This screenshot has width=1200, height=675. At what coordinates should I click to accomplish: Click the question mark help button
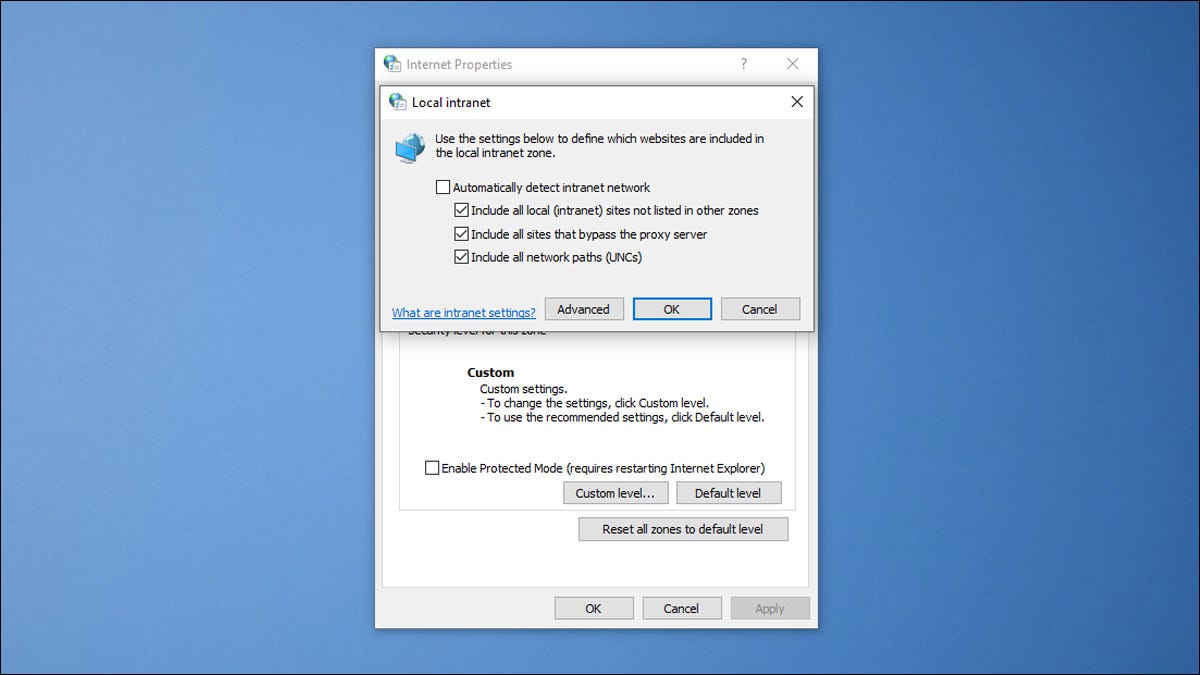tap(743, 64)
